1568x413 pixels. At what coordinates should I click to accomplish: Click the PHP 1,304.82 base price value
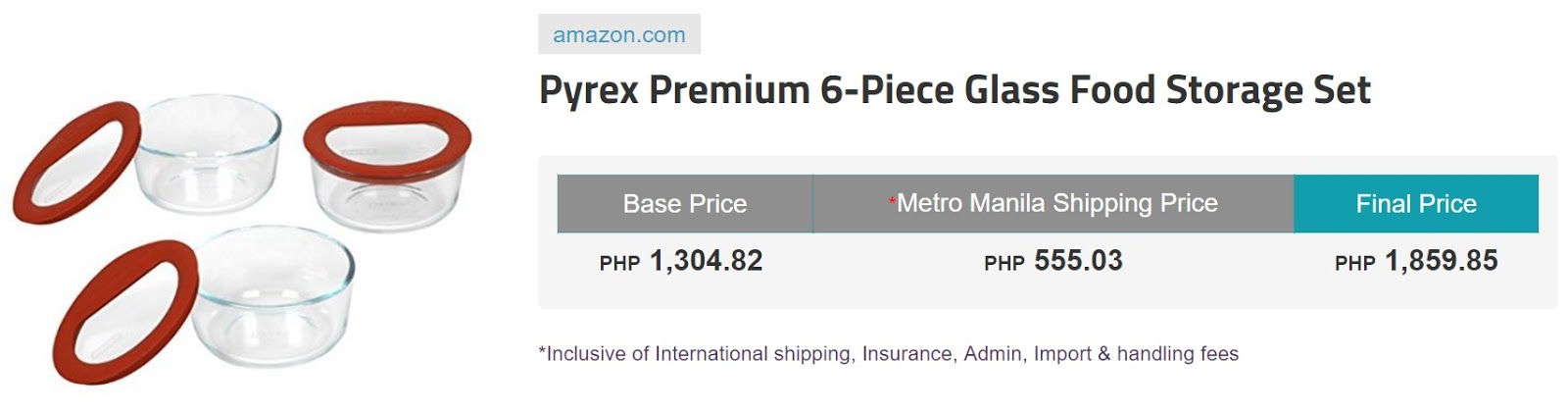point(681,261)
